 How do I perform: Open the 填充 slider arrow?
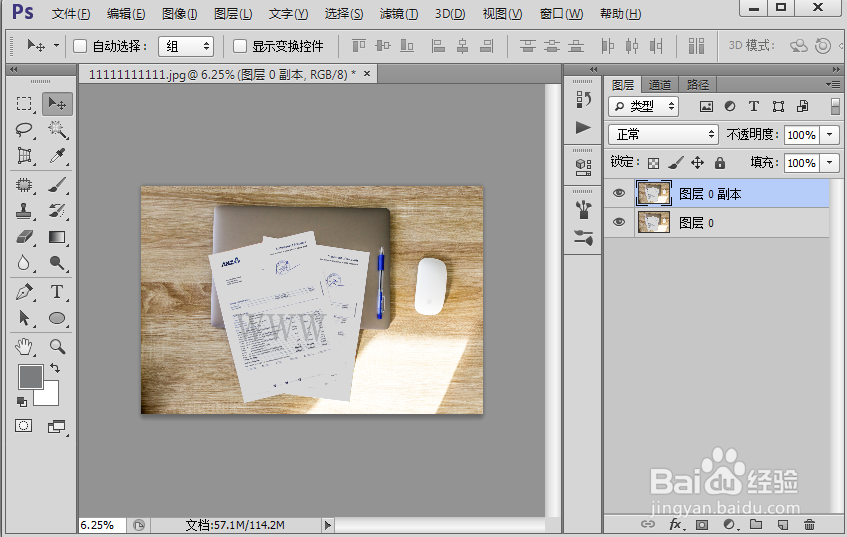click(830, 163)
